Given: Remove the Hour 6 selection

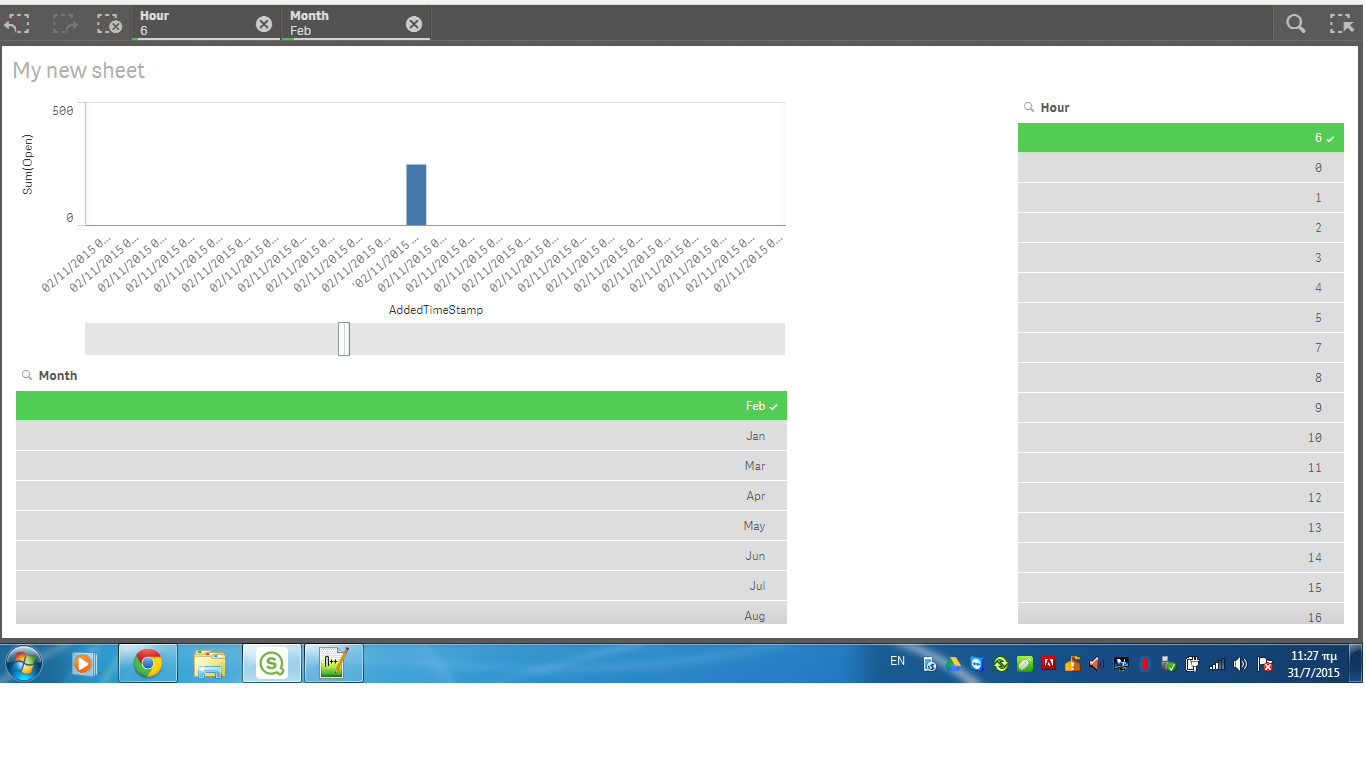Looking at the screenshot, I should pyautogui.click(x=264, y=24).
